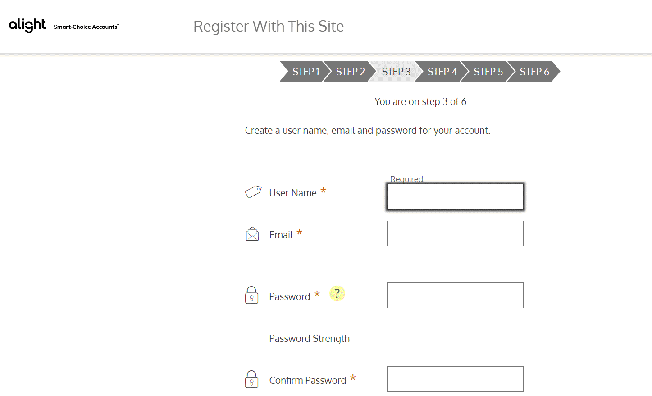Select the Step 5 arrow
The width and height of the screenshot is (652, 396).
click(x=486, y=72)
